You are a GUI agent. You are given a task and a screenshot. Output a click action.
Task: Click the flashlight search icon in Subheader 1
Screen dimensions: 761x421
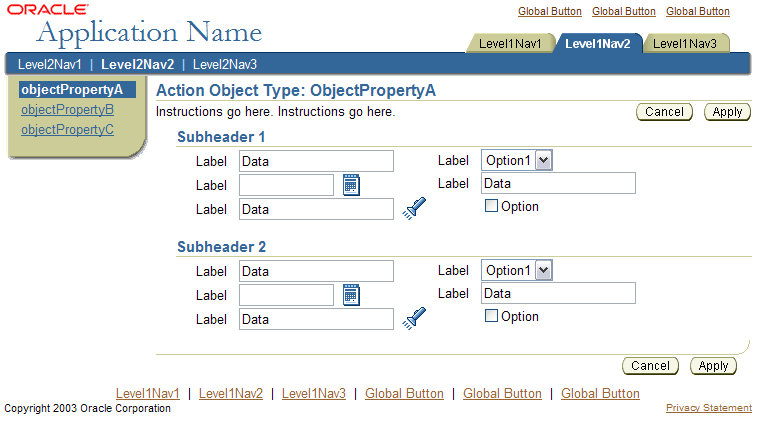pos(414,208)
